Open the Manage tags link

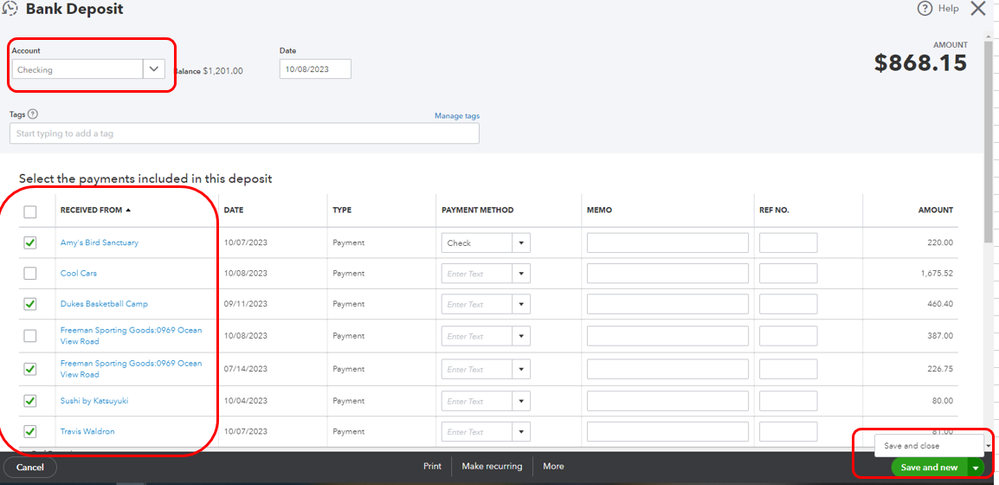pos(457,116)
